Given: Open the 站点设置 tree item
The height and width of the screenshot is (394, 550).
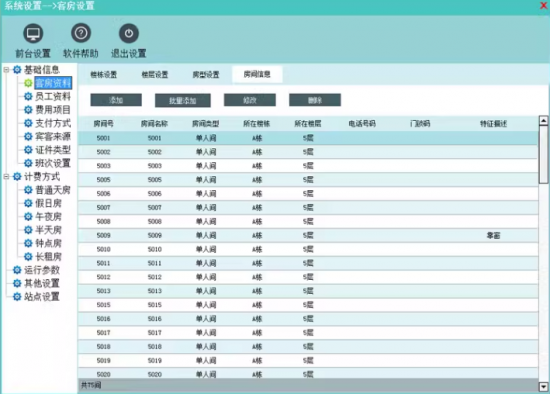Looking at the screenshot, I should click(x=42, y=296).
